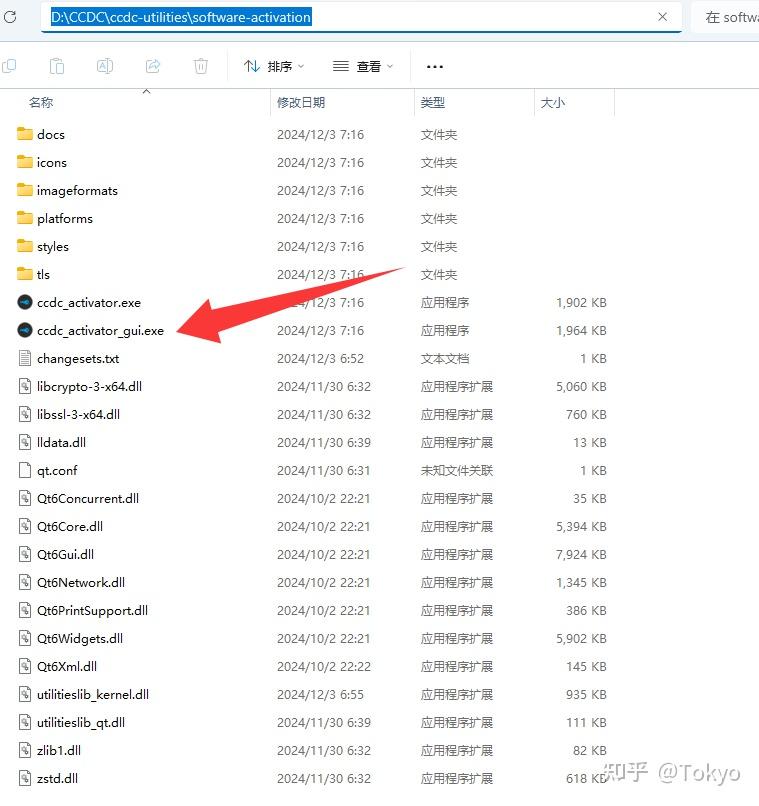Click the rename toolbar icon
The image size is (759, 806).
[x=105, y=66]
